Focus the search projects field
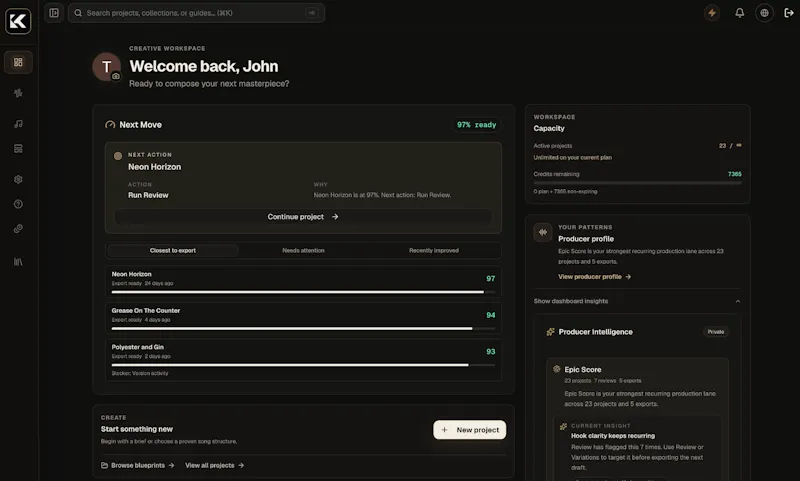Screen dimensions: 800x481 [196, 13]
